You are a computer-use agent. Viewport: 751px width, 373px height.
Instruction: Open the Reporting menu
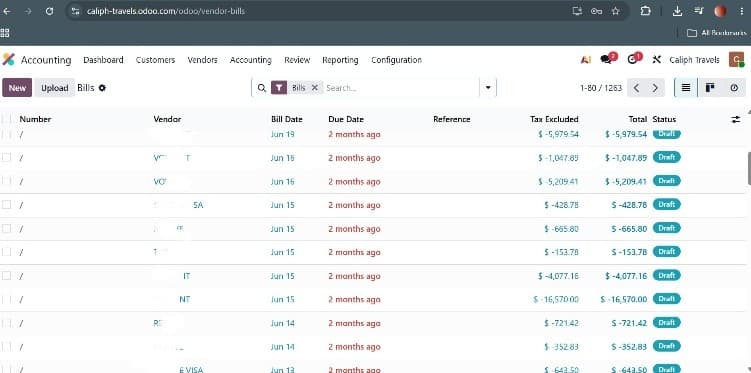(340, 60)
